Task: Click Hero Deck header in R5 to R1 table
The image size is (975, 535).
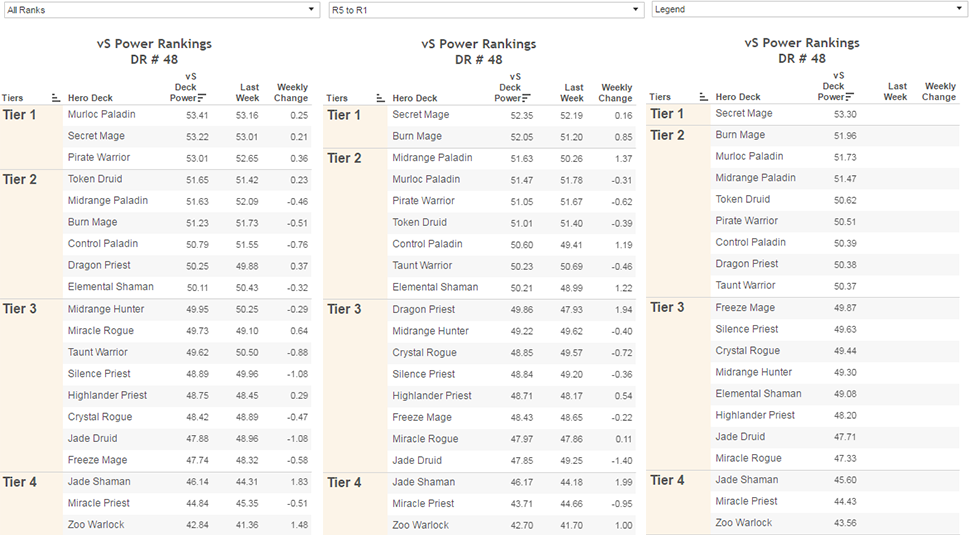Action: [x=415, y=98]
